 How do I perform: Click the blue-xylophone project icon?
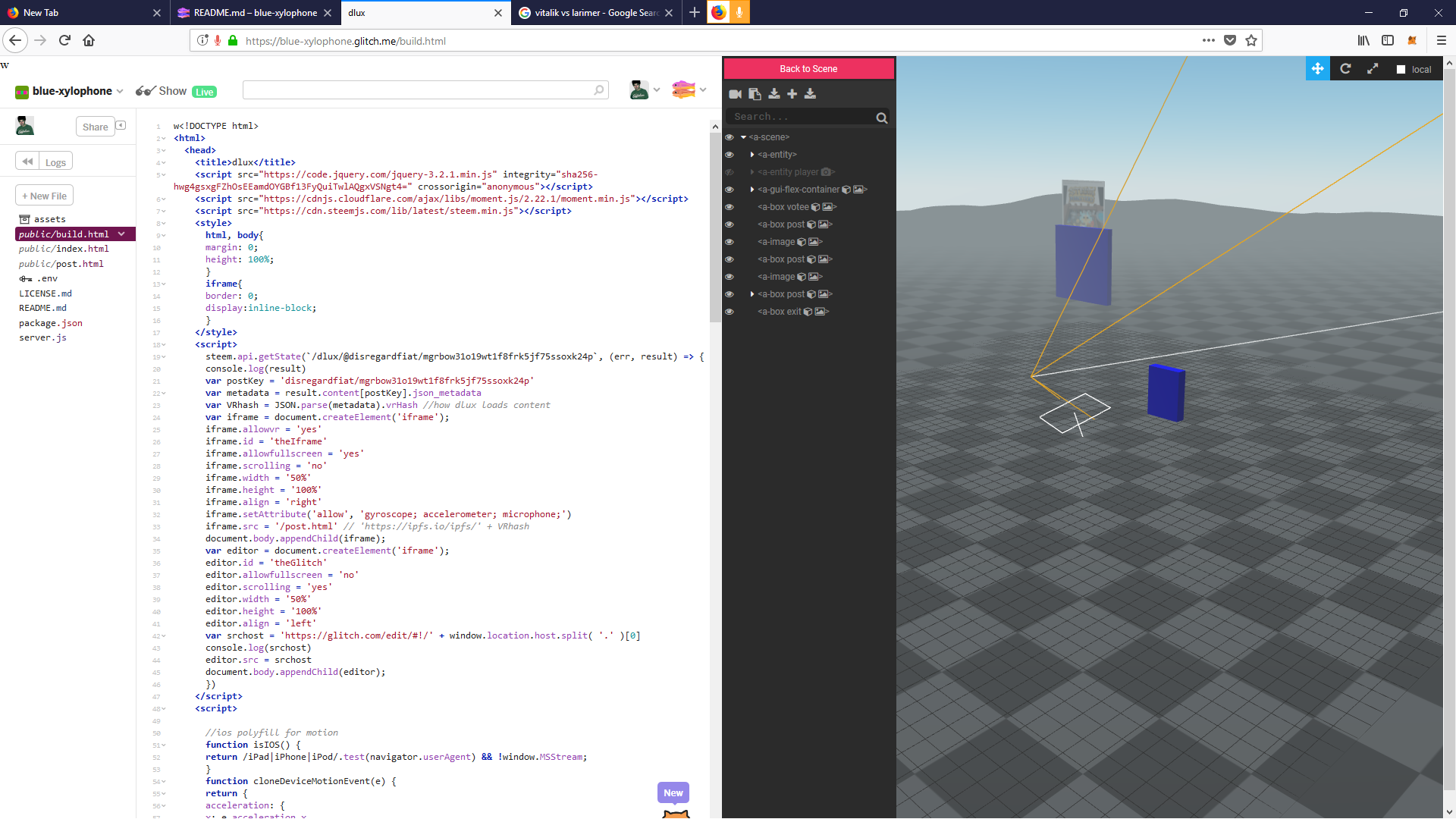(x=22, y=92)
